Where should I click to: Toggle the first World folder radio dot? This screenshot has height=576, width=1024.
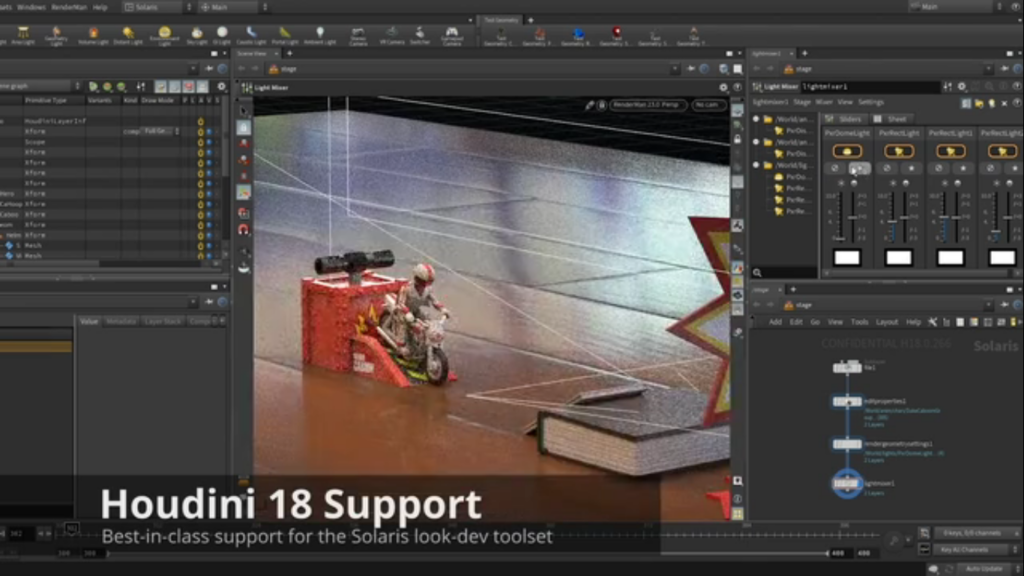[756, 119]
